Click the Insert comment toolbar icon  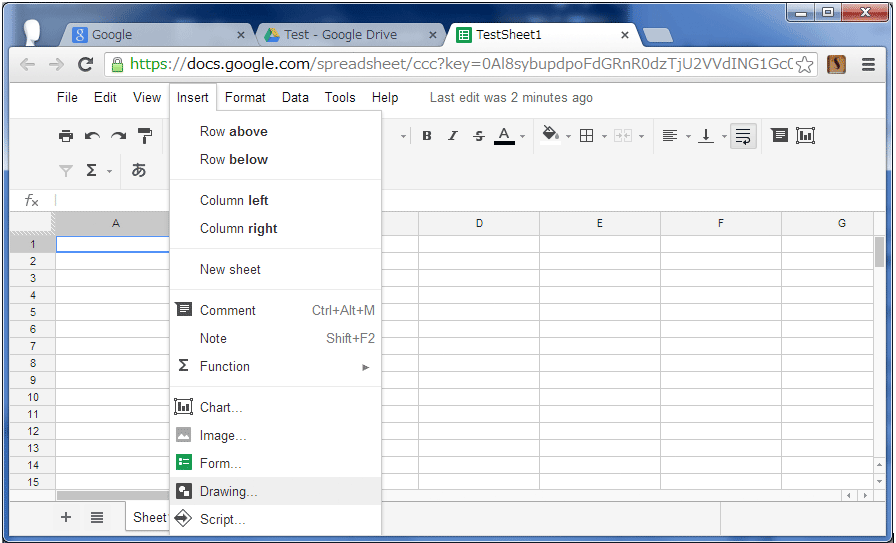click(779, 135)
